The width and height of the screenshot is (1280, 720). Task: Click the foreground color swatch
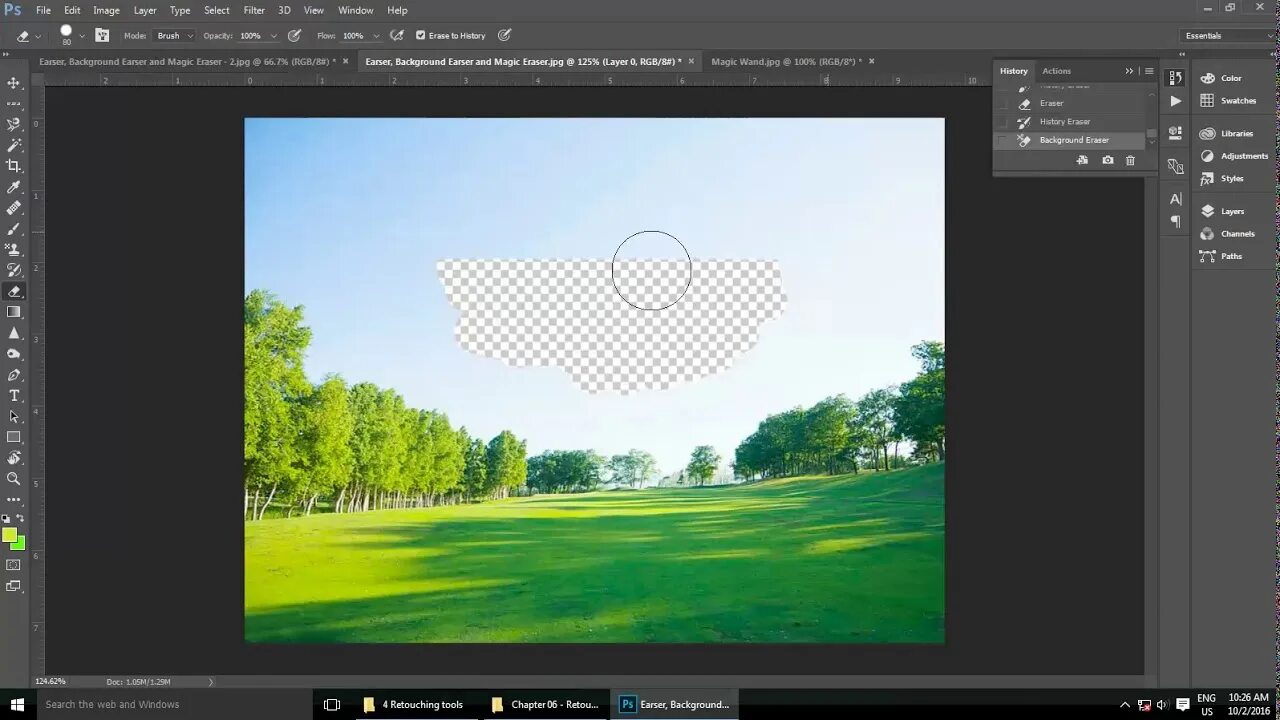pyautogui.click(x=9, y=535)
